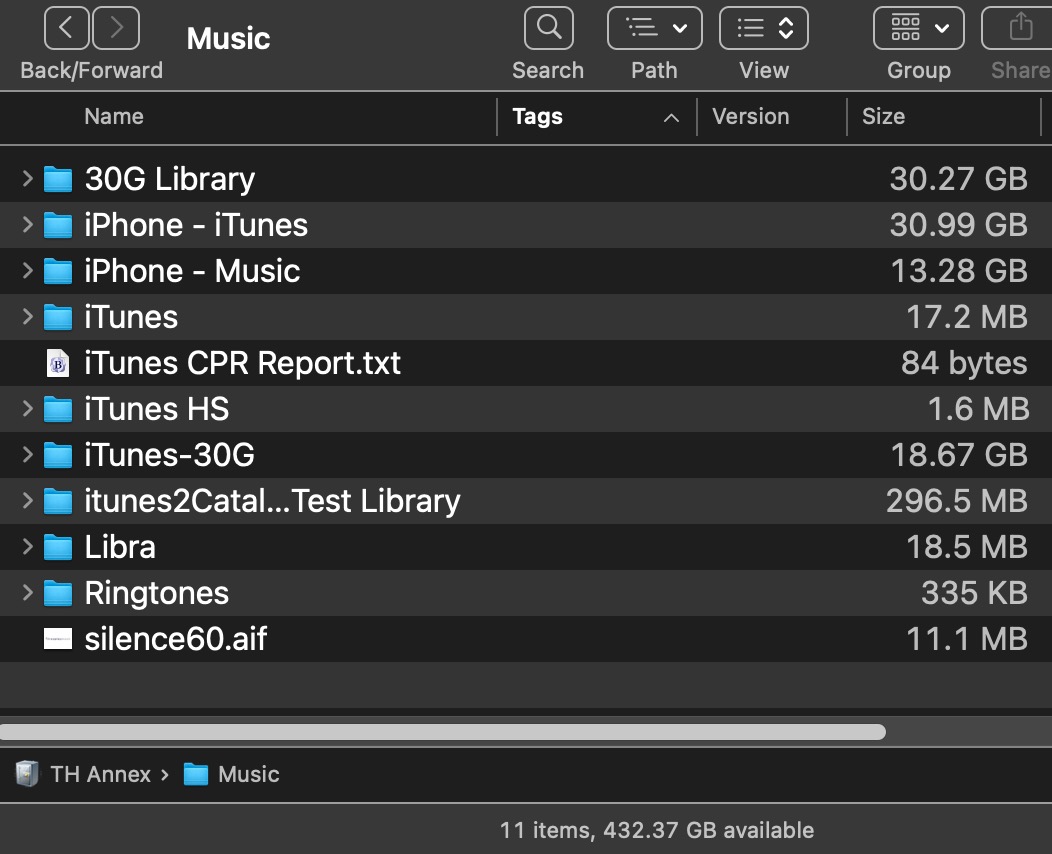Screen dimensions: 1052x854
Task: Select the iPhone - Music name text
Action: 192,271
